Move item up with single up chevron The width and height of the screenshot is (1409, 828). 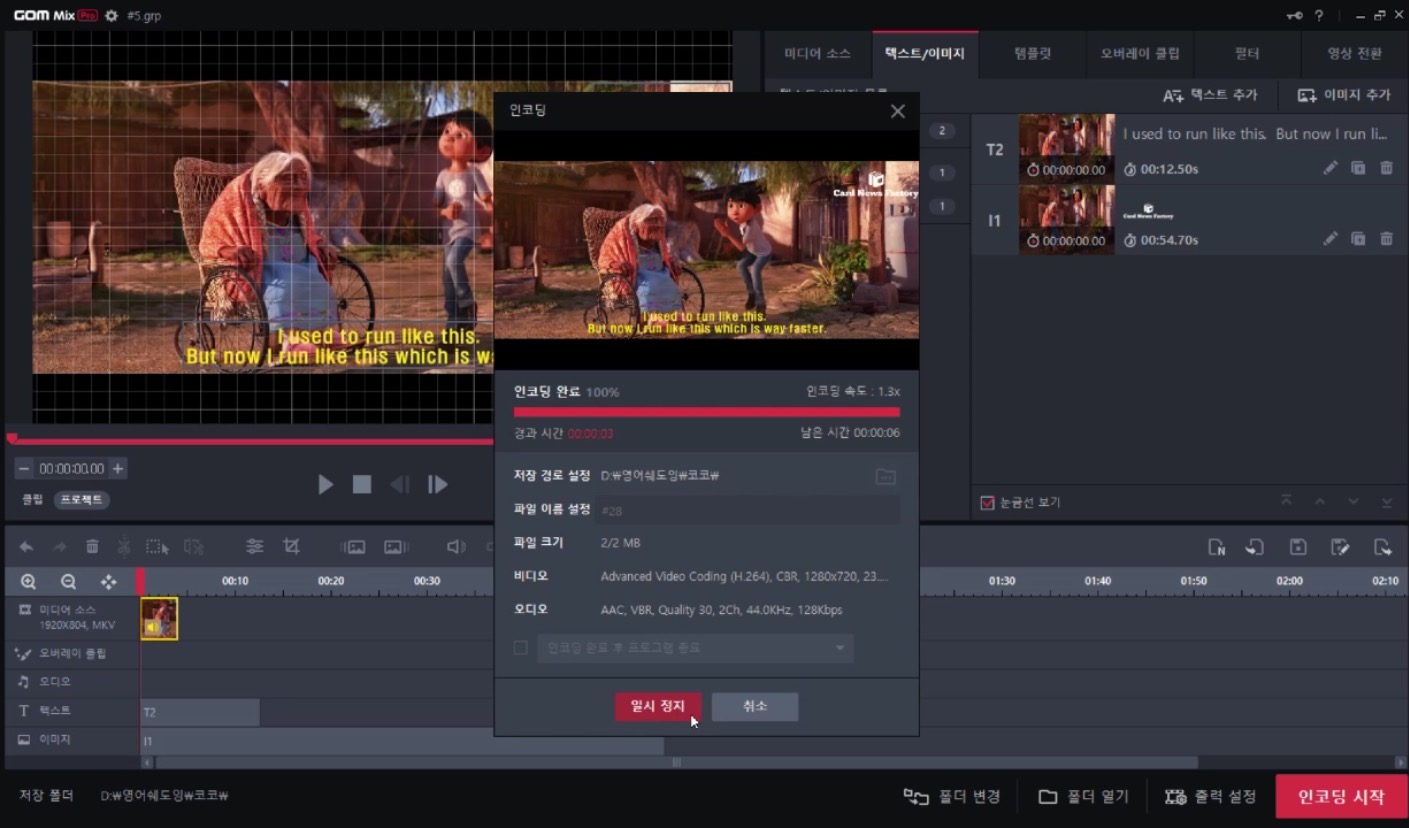pos(1320,501)
